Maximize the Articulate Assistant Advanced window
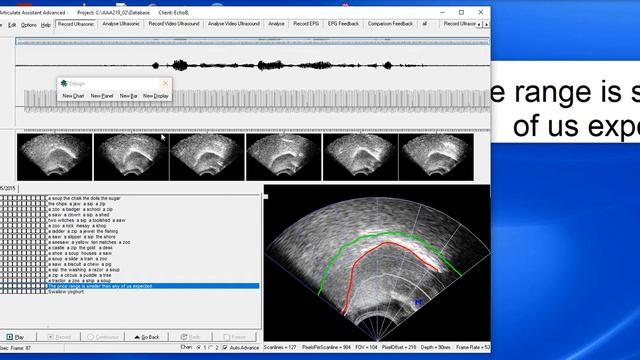The height and width of the screenshot is (360, 640). tap(461, 13)
